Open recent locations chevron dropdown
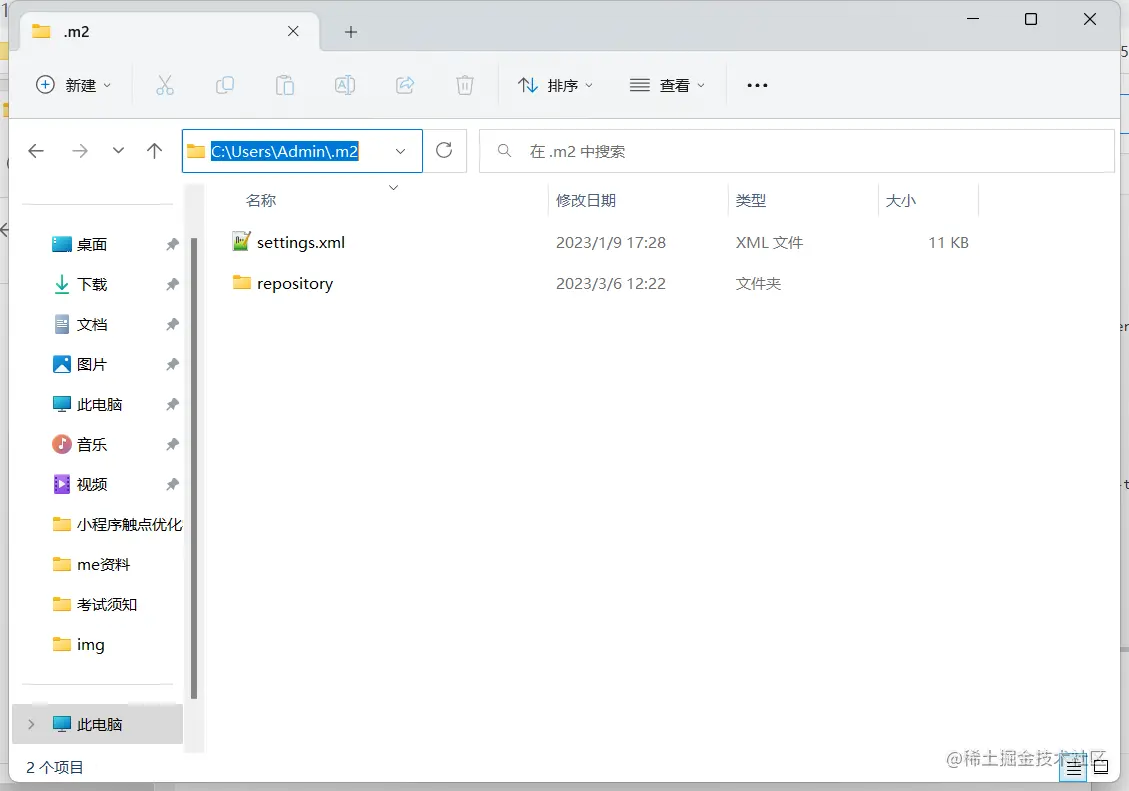The image size is (1129, 791). click(118, 150)
